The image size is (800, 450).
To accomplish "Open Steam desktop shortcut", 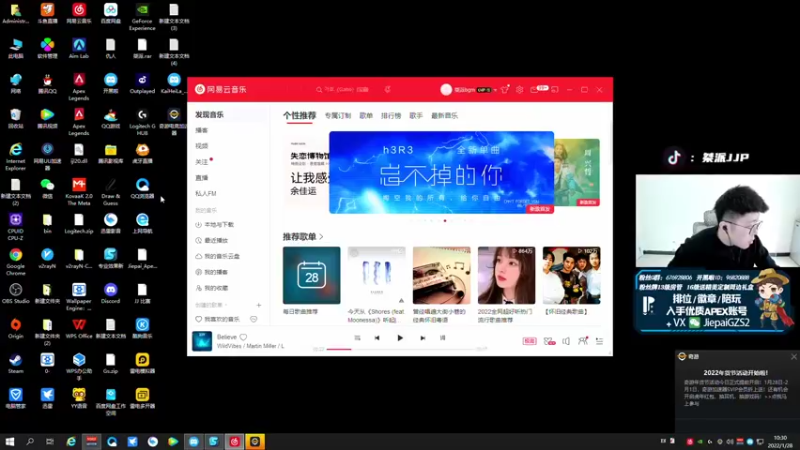I will [15, 364].
